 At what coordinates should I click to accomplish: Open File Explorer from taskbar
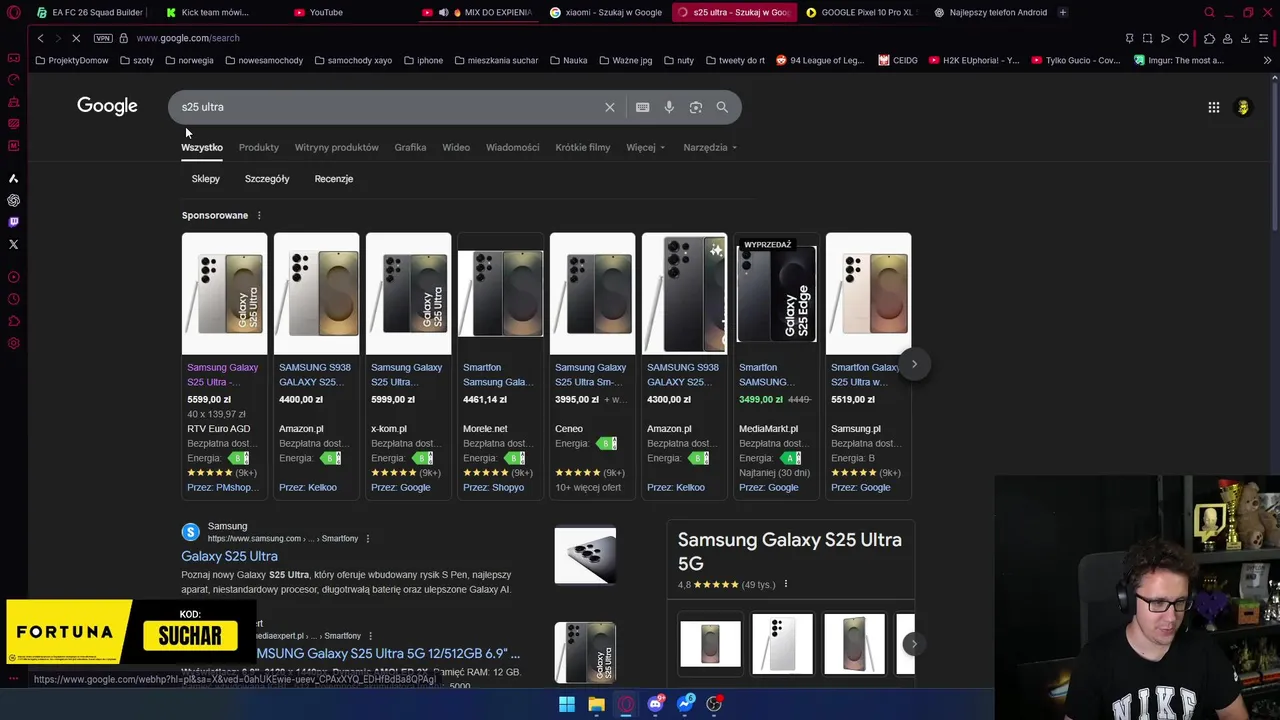pos(596,704)
